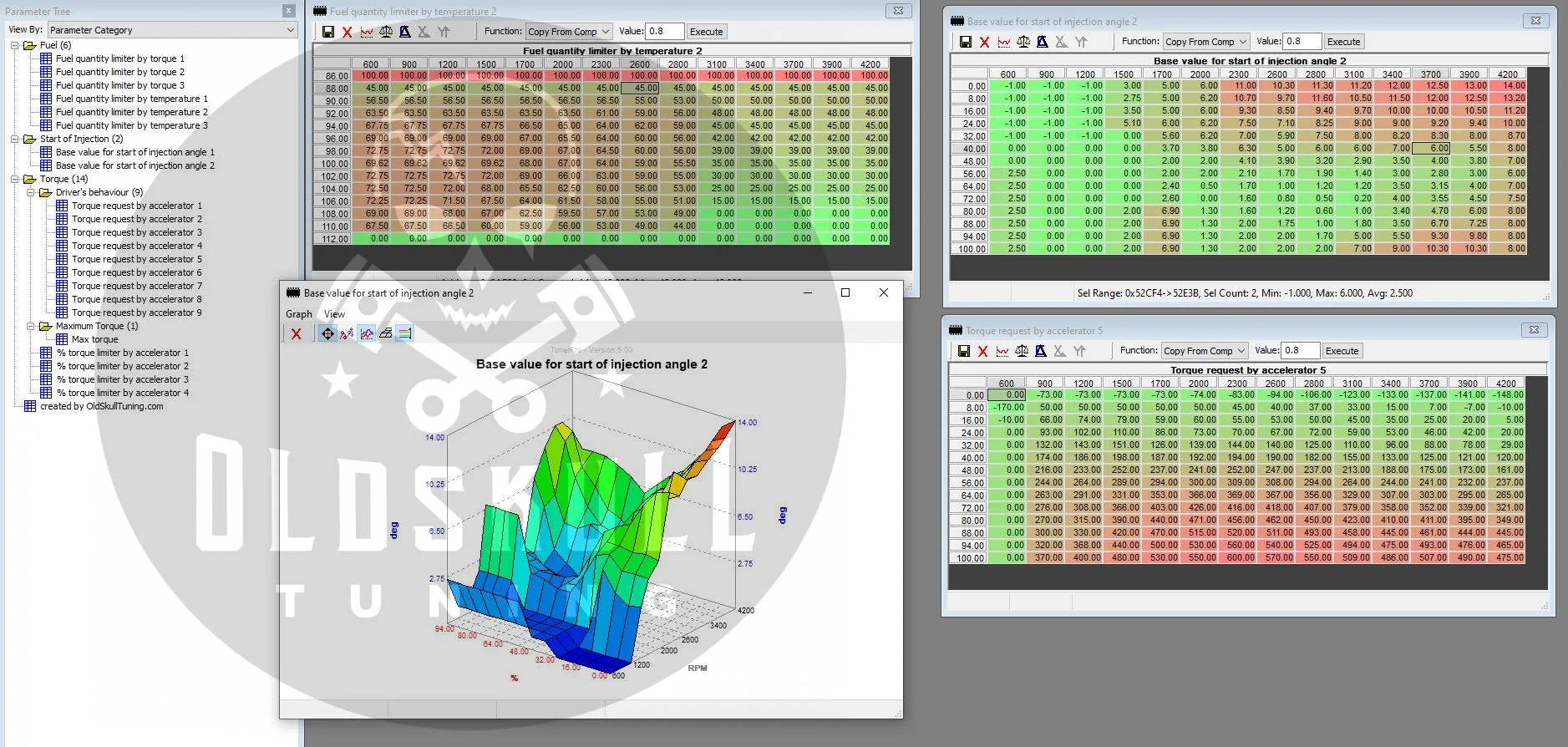Click the 14.00 red cell in injection angle table
Viewport: 1568px width, 747px height.
point(1513,85)
